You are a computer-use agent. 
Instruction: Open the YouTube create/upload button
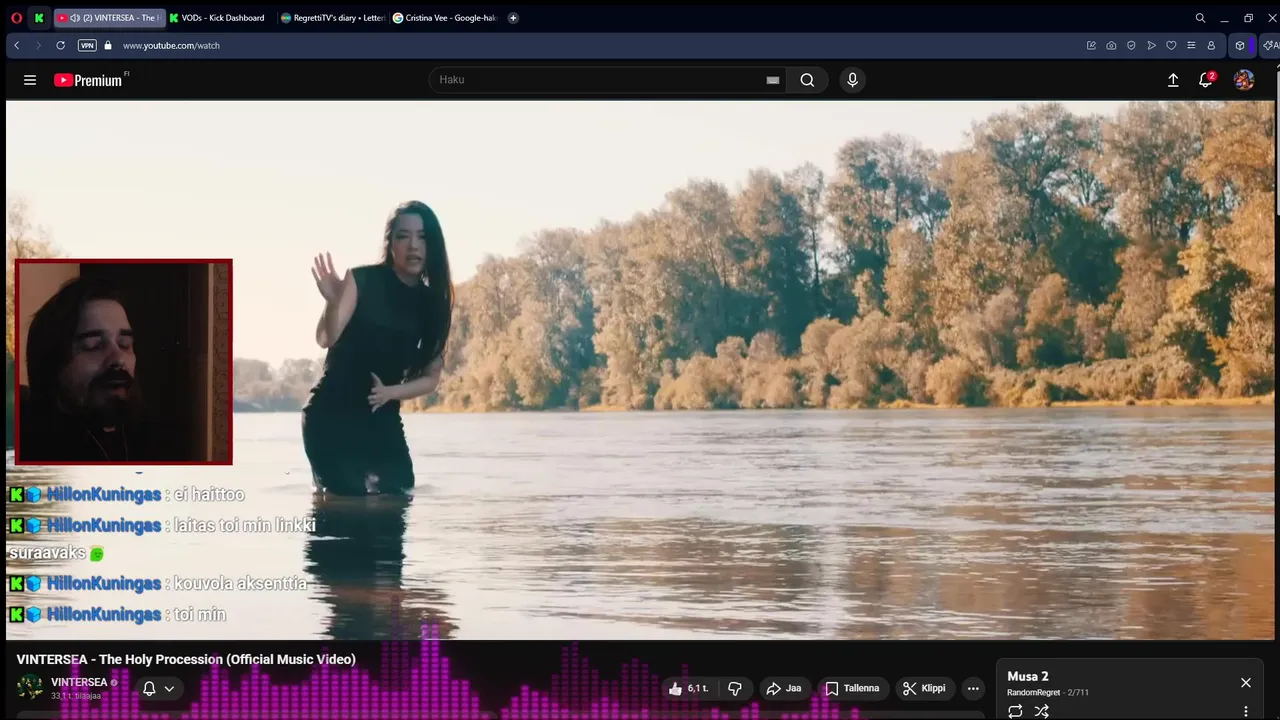1173,80
